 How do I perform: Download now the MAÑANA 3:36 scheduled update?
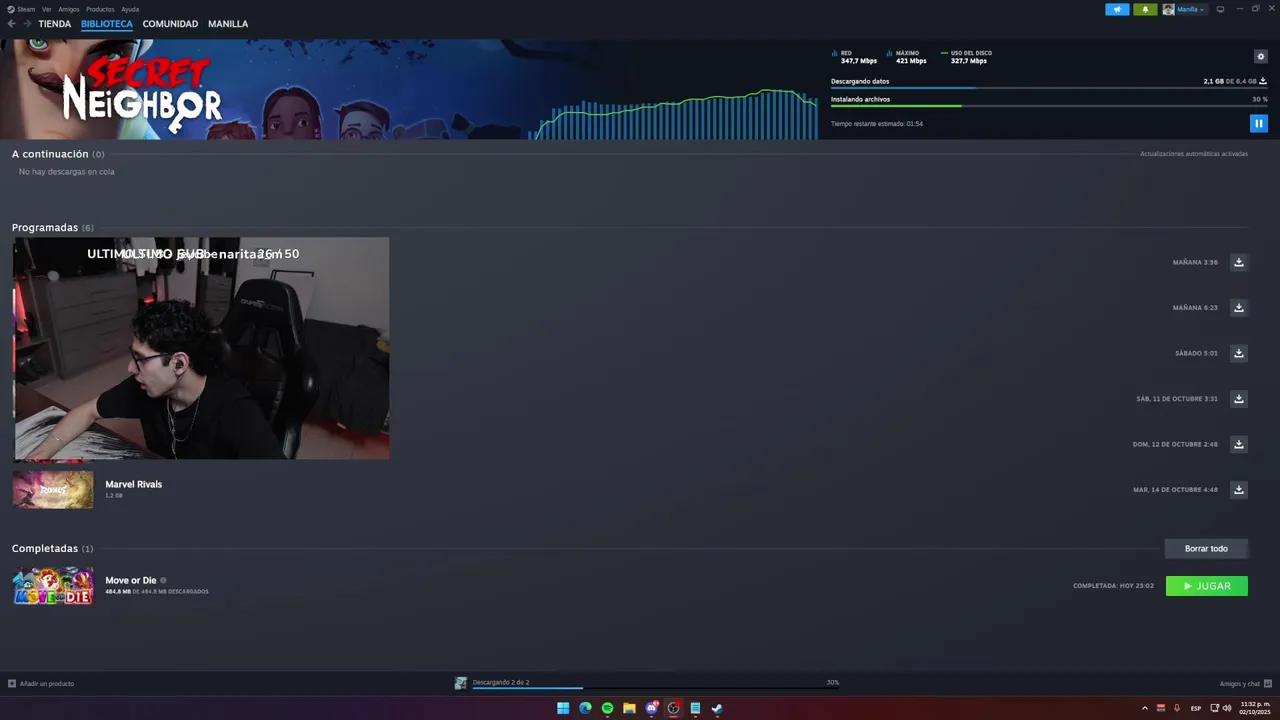[1239, 262]
